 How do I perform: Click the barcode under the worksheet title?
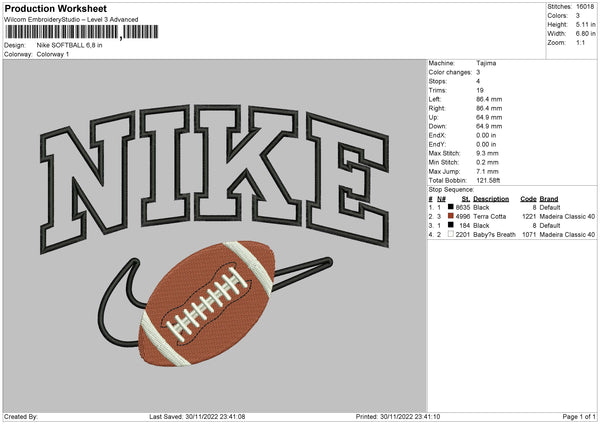[x=81, y=32]
